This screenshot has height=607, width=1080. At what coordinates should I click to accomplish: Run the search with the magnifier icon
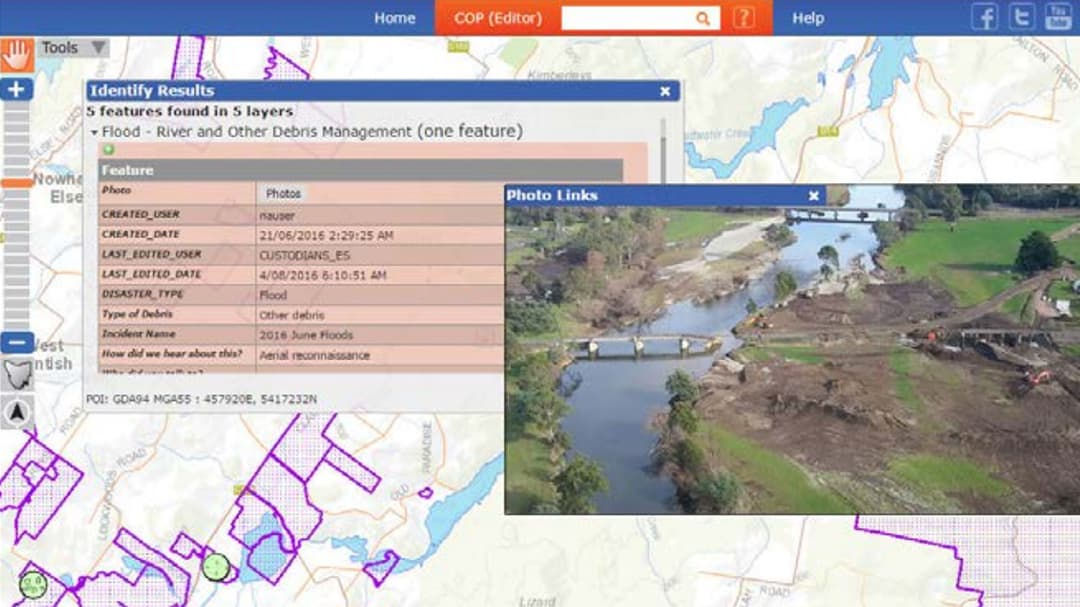point(703,17)
